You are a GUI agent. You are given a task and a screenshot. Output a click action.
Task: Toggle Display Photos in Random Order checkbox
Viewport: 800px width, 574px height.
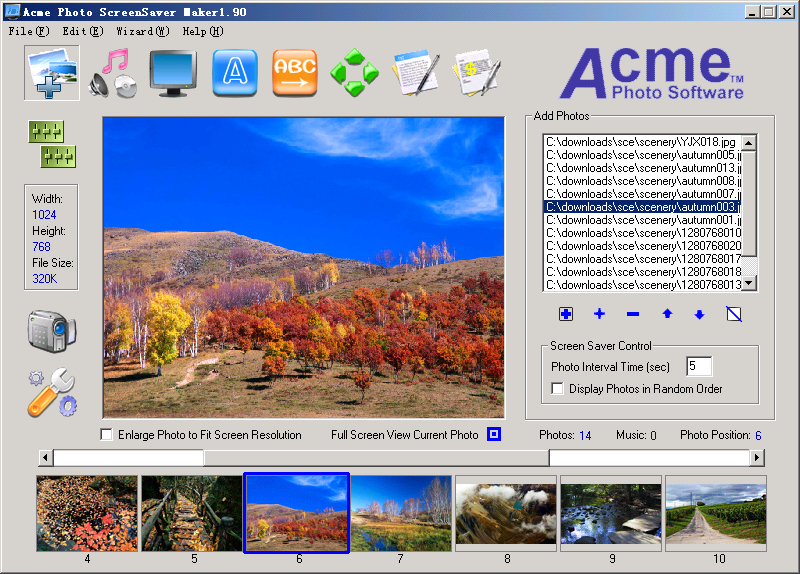click(558, 389)
